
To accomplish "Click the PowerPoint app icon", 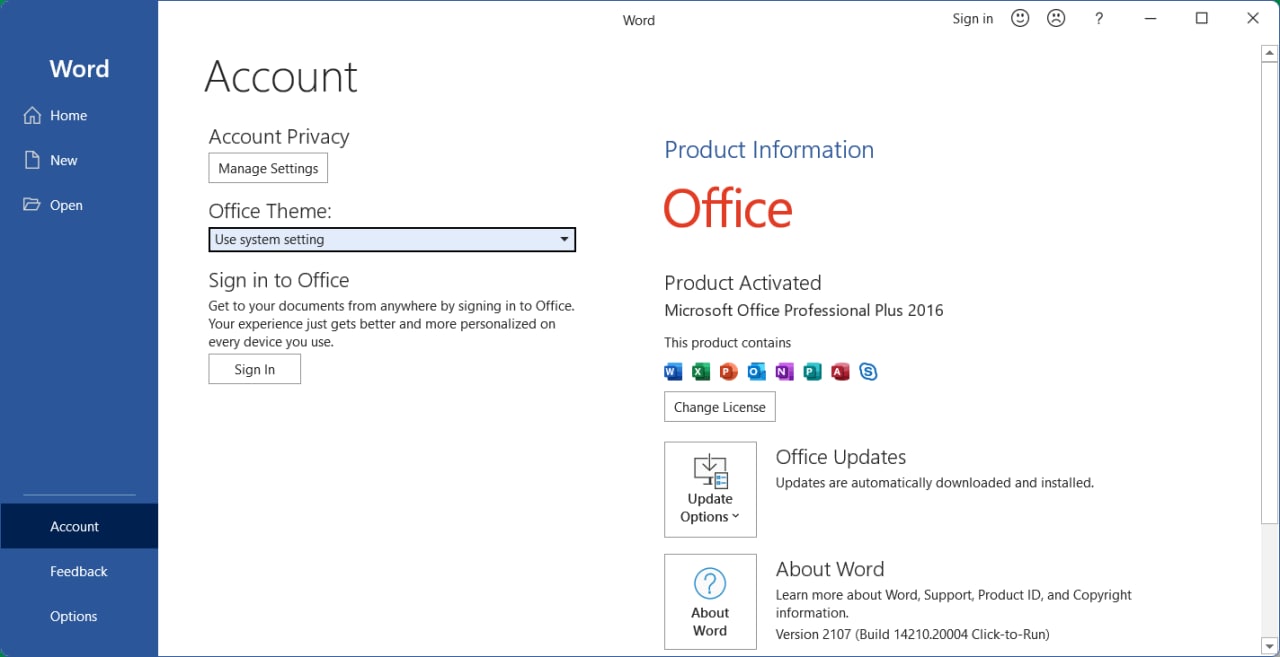I will pyautogui.click(x=729, y=372).
